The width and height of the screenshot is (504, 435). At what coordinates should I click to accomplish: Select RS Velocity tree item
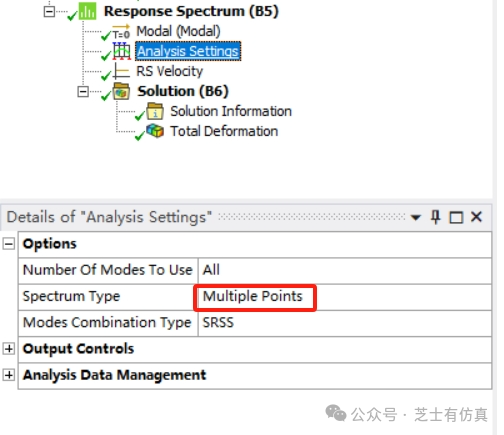coord(169,71)
